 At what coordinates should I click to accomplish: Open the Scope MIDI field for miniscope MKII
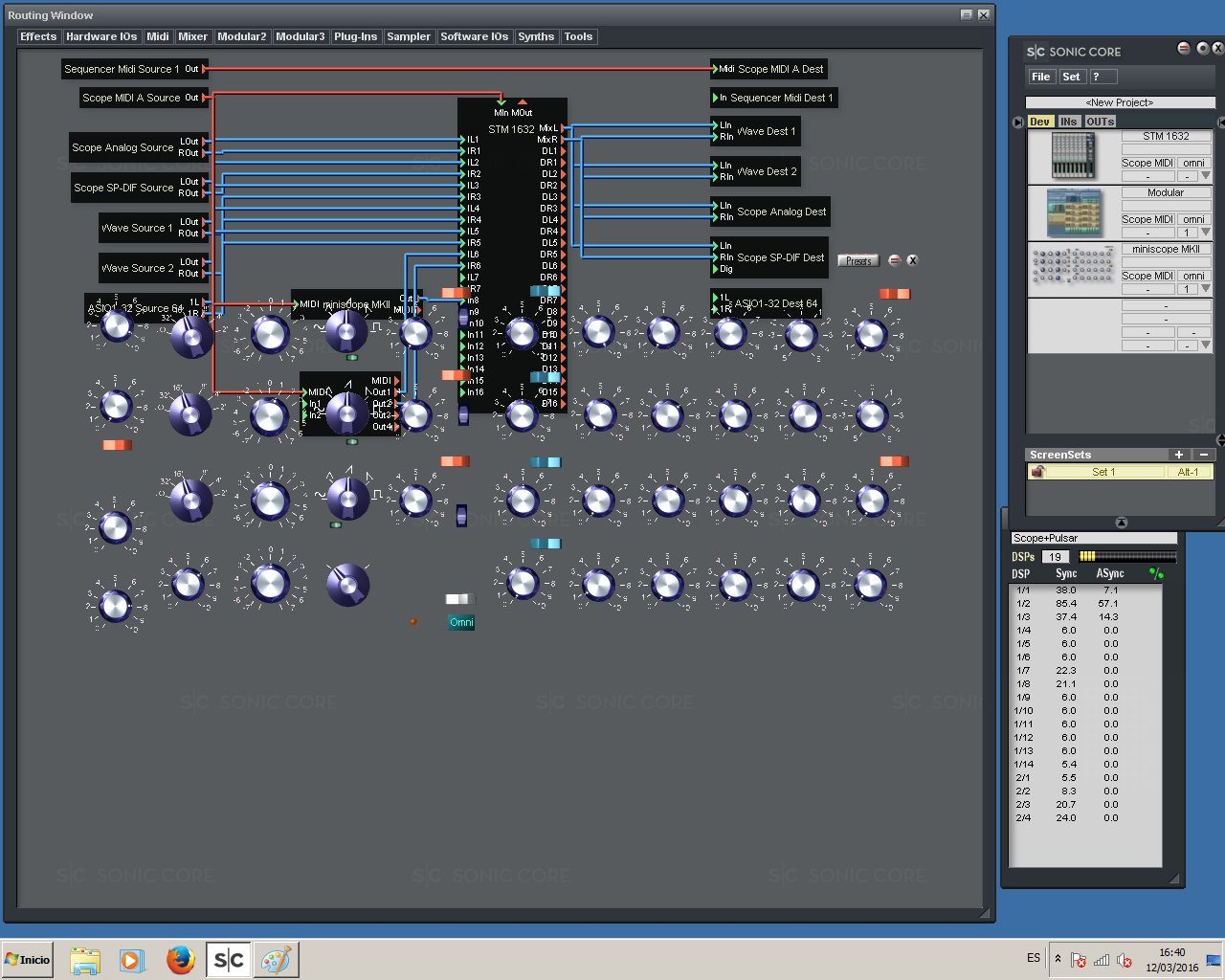[1147, 276]
